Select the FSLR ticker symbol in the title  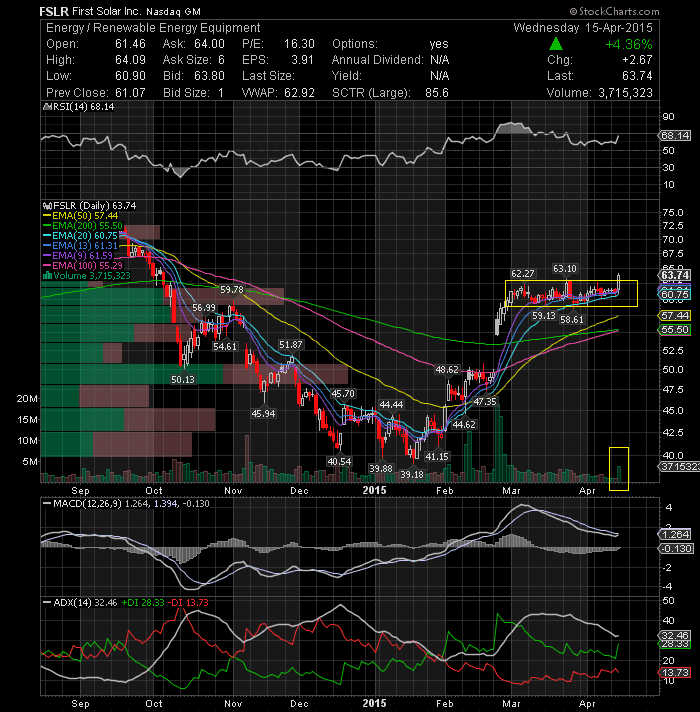pyautogui.click(x=53, y=11)
